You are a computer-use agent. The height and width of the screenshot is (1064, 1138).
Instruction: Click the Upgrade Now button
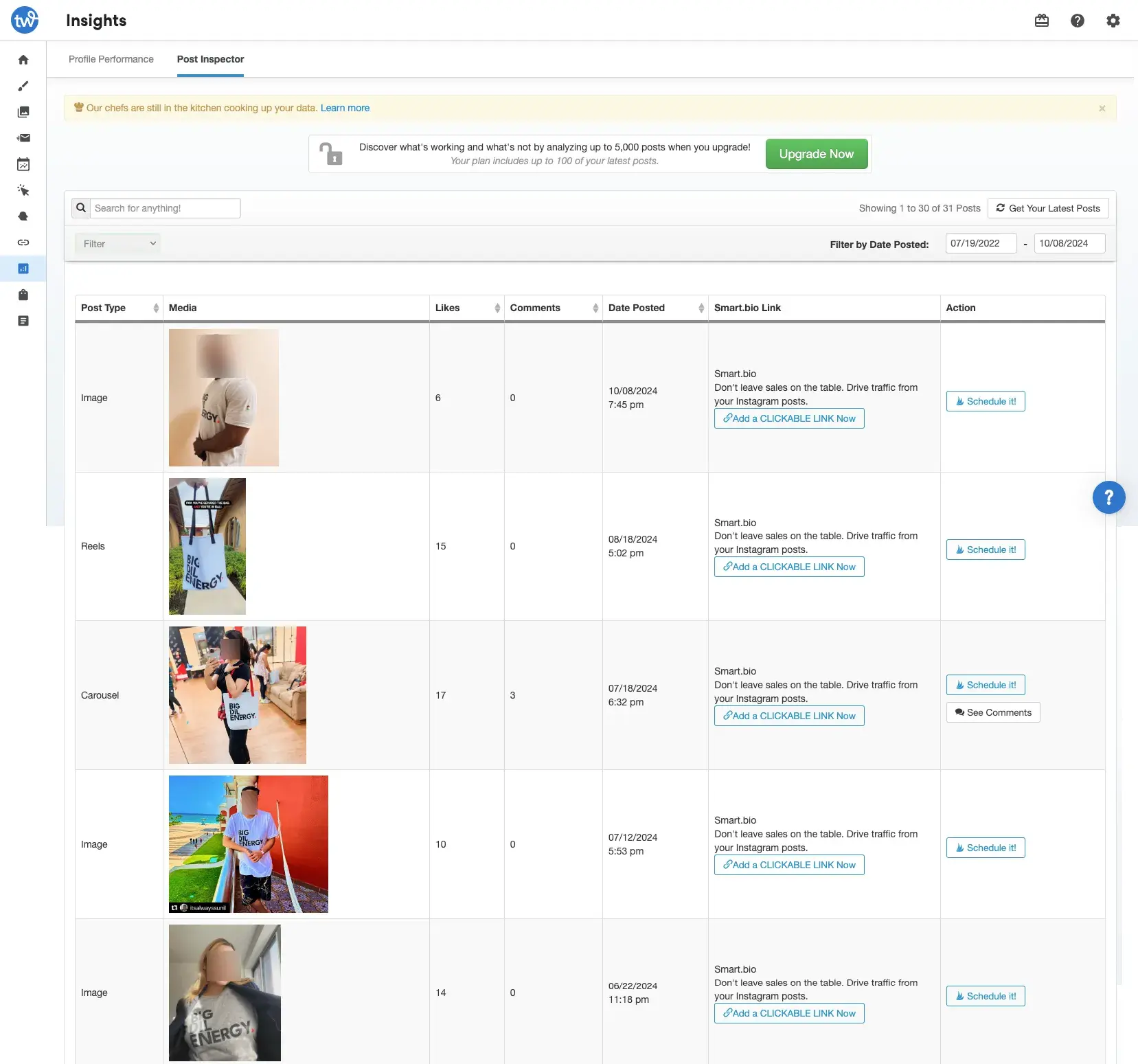(x=817, y=154)
